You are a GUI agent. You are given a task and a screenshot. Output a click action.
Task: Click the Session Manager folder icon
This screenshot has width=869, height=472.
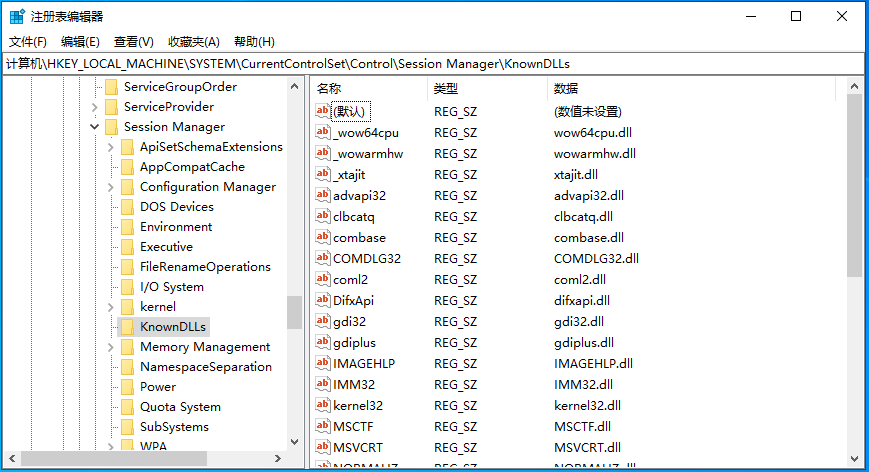click(111, 127)
